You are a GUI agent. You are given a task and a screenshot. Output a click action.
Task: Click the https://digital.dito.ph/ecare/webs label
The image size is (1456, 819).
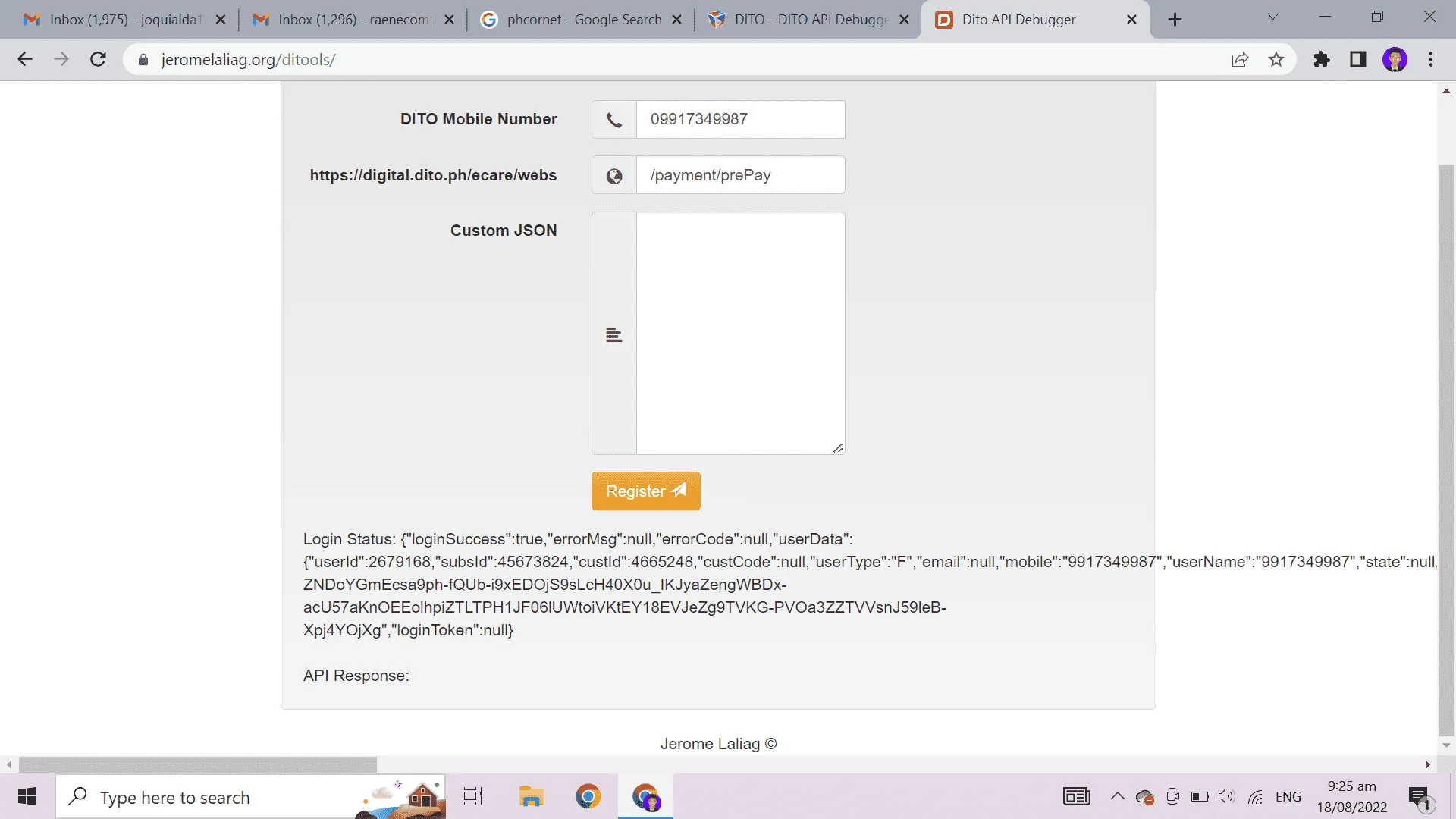click(433, 175)
